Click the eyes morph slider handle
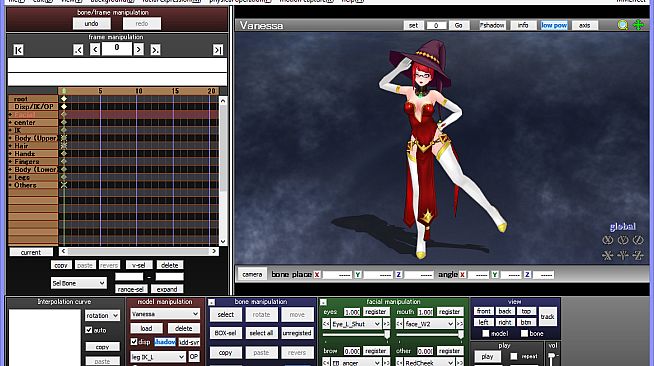The image size is (654, 366). 387,334
